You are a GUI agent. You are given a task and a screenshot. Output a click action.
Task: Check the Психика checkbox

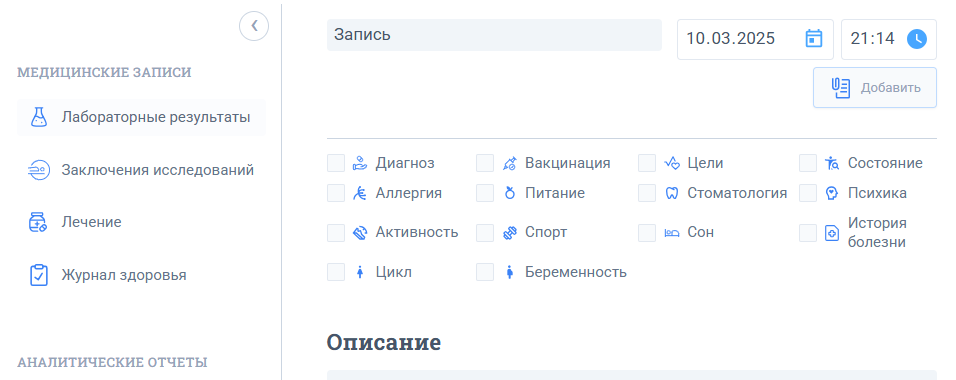pos(808,193)
